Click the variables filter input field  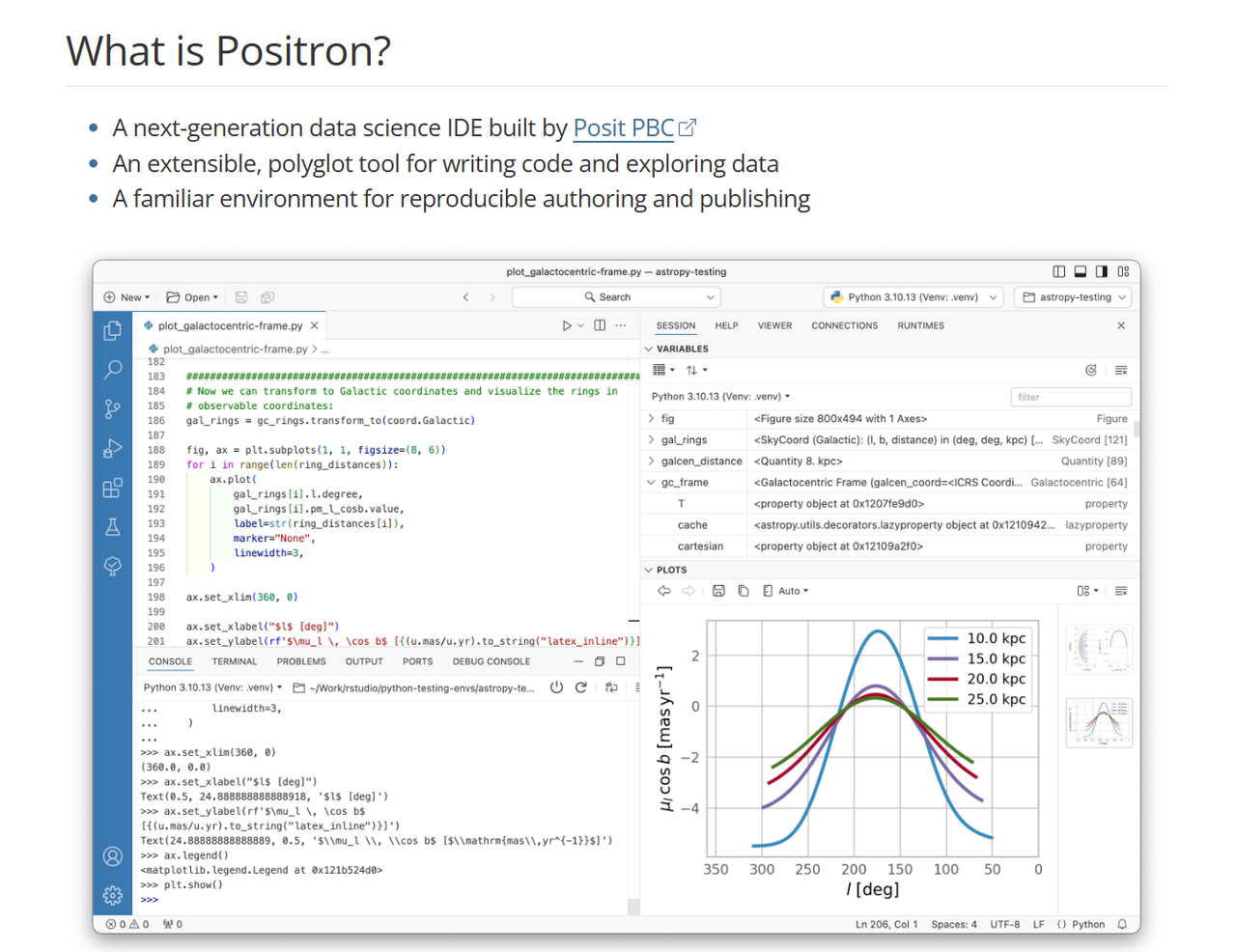click(x=1071, y=397)
